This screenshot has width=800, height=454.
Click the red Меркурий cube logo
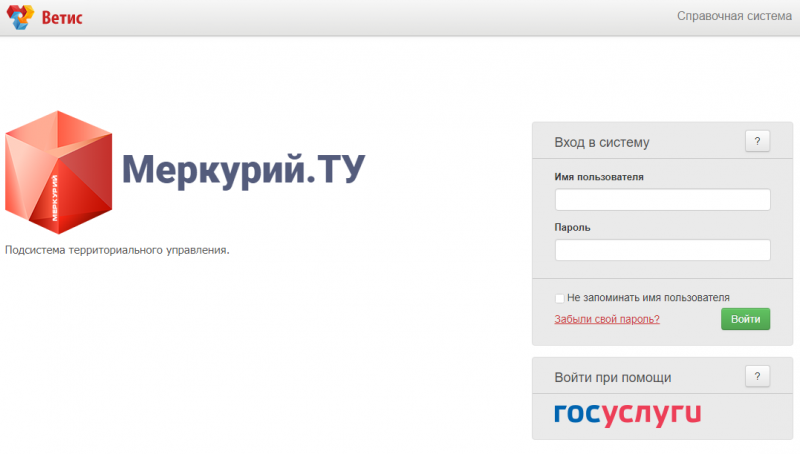59,172
